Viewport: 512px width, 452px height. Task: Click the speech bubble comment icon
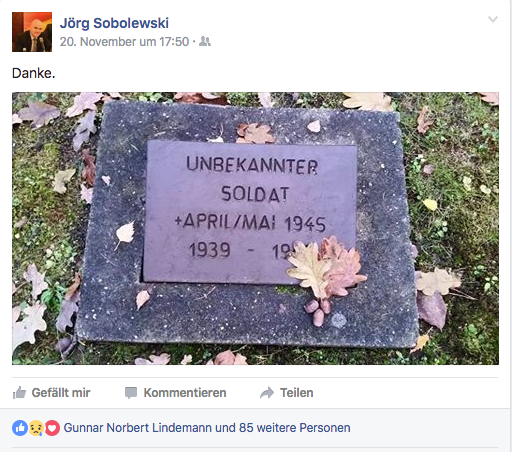click(x=131, y=393)
